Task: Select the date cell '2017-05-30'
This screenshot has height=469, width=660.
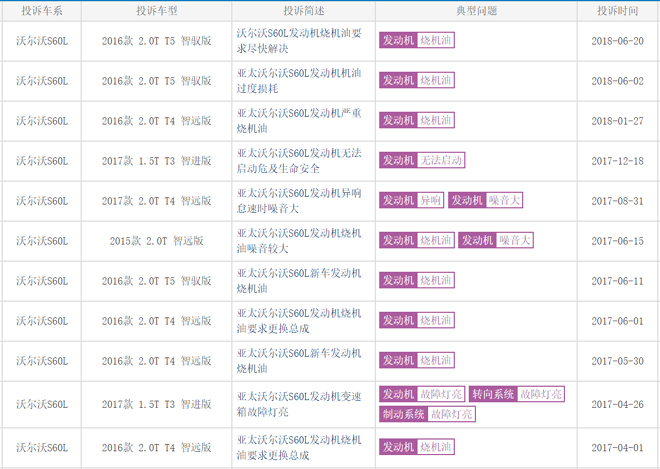Action: pyautogui.click(x=617, y=361)
